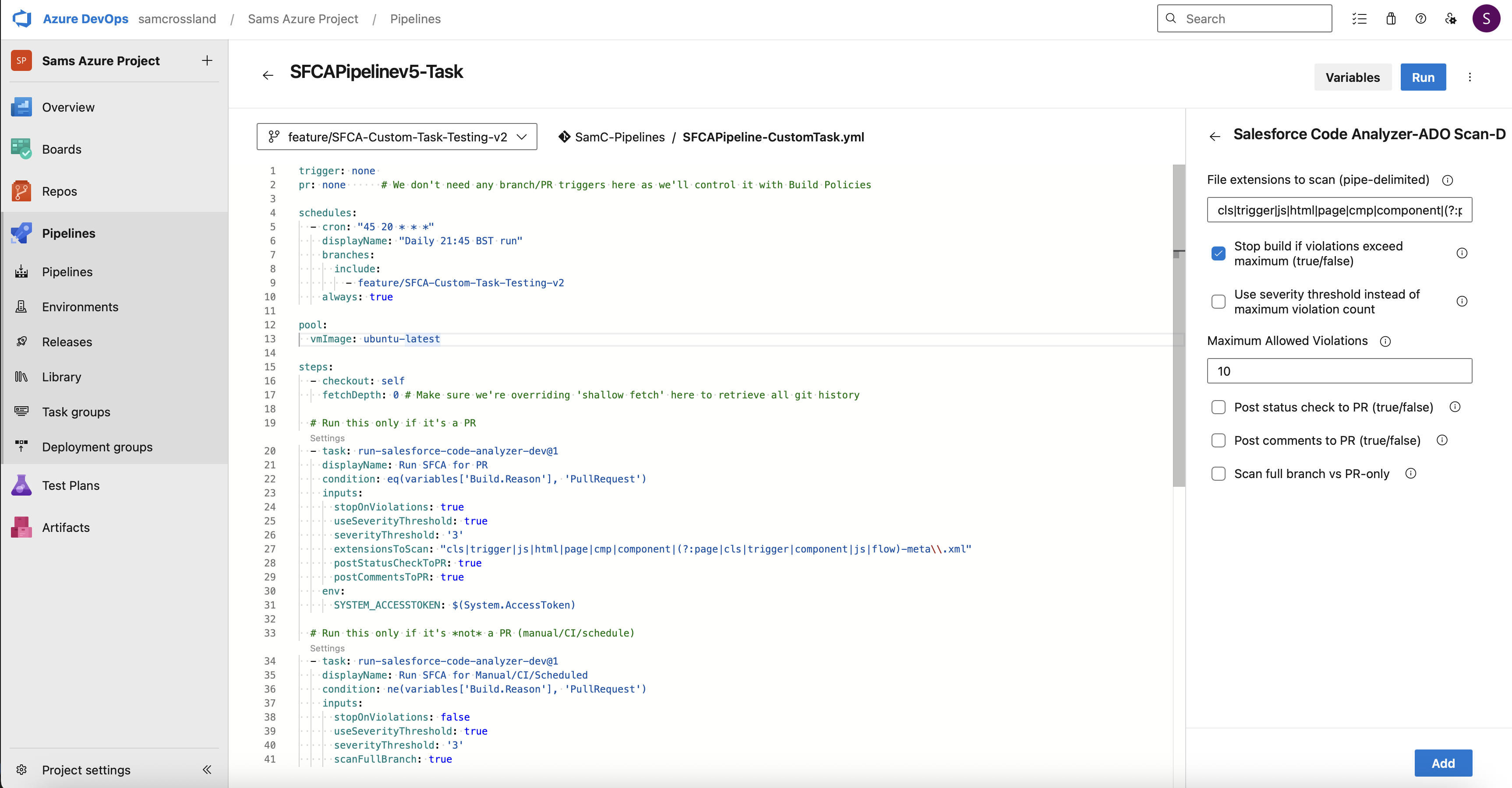Open the Marketplace shopping bag
The height and width of the screenshot is (788, 1512).
tap(1391, 18)
